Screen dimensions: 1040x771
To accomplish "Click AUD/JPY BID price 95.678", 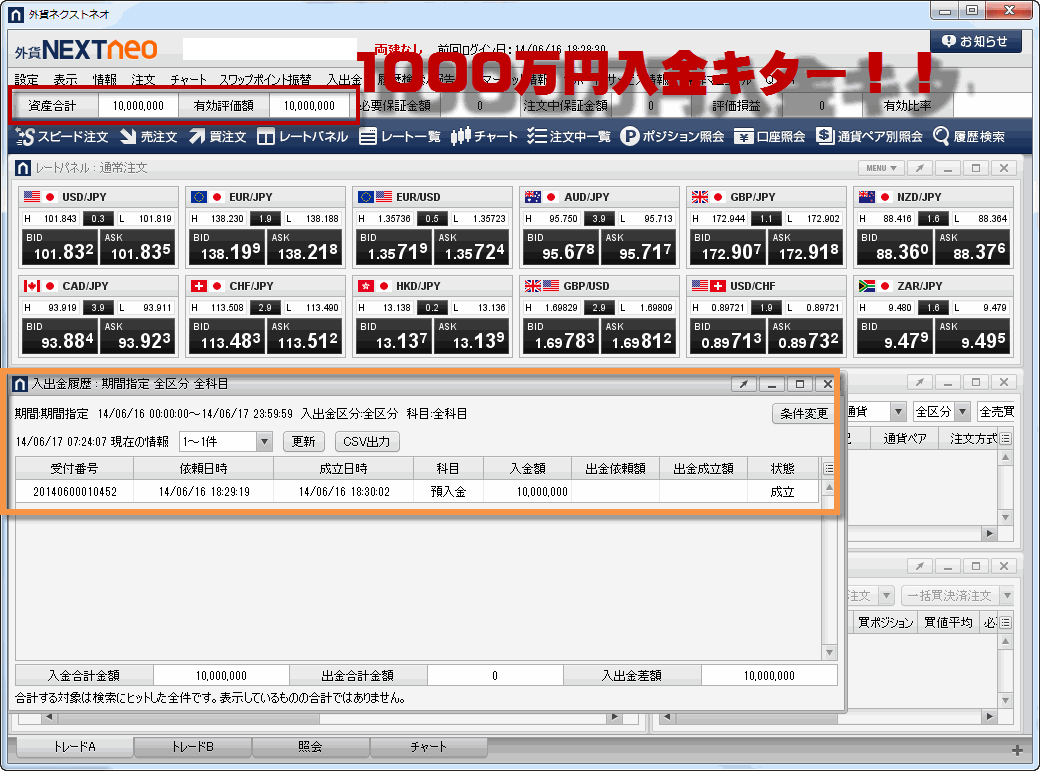I will pos(561,247).
